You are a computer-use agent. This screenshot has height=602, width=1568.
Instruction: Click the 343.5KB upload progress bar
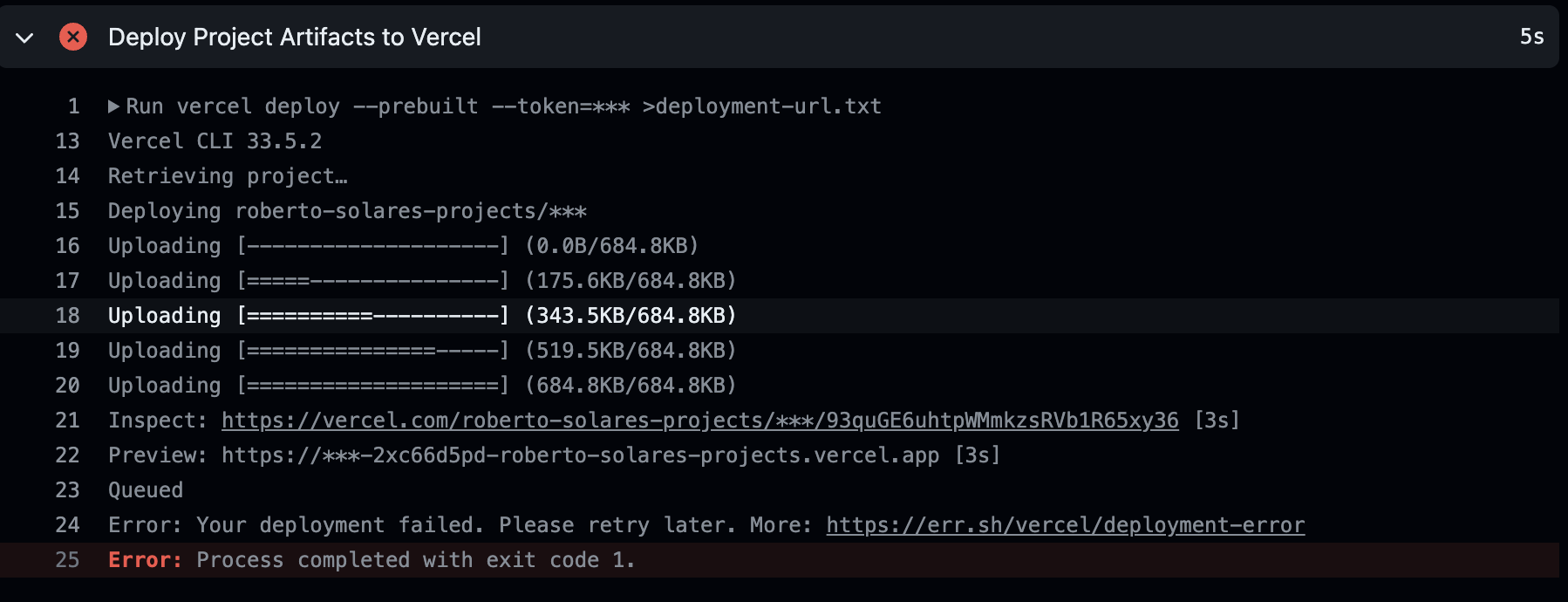[x=372, y=316]
